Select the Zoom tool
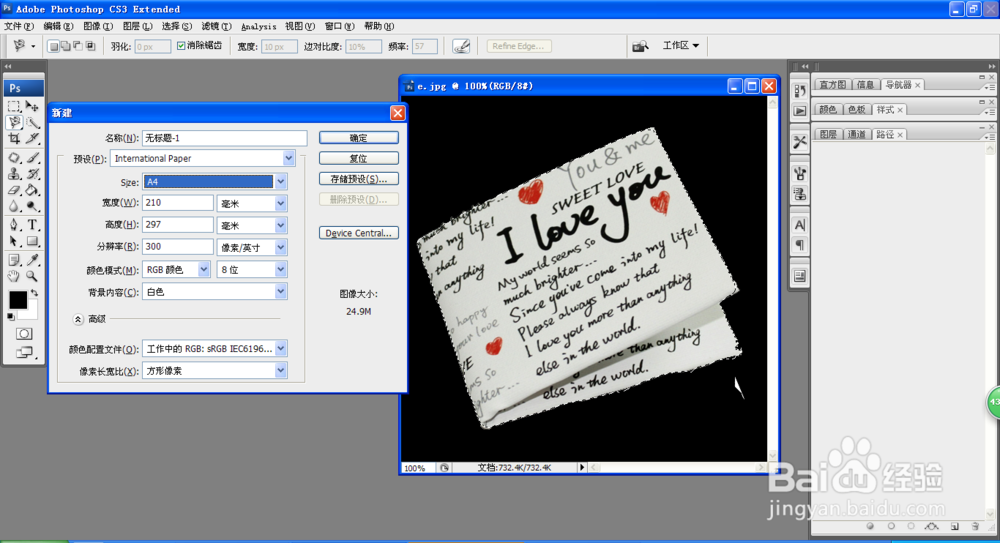 32,276
